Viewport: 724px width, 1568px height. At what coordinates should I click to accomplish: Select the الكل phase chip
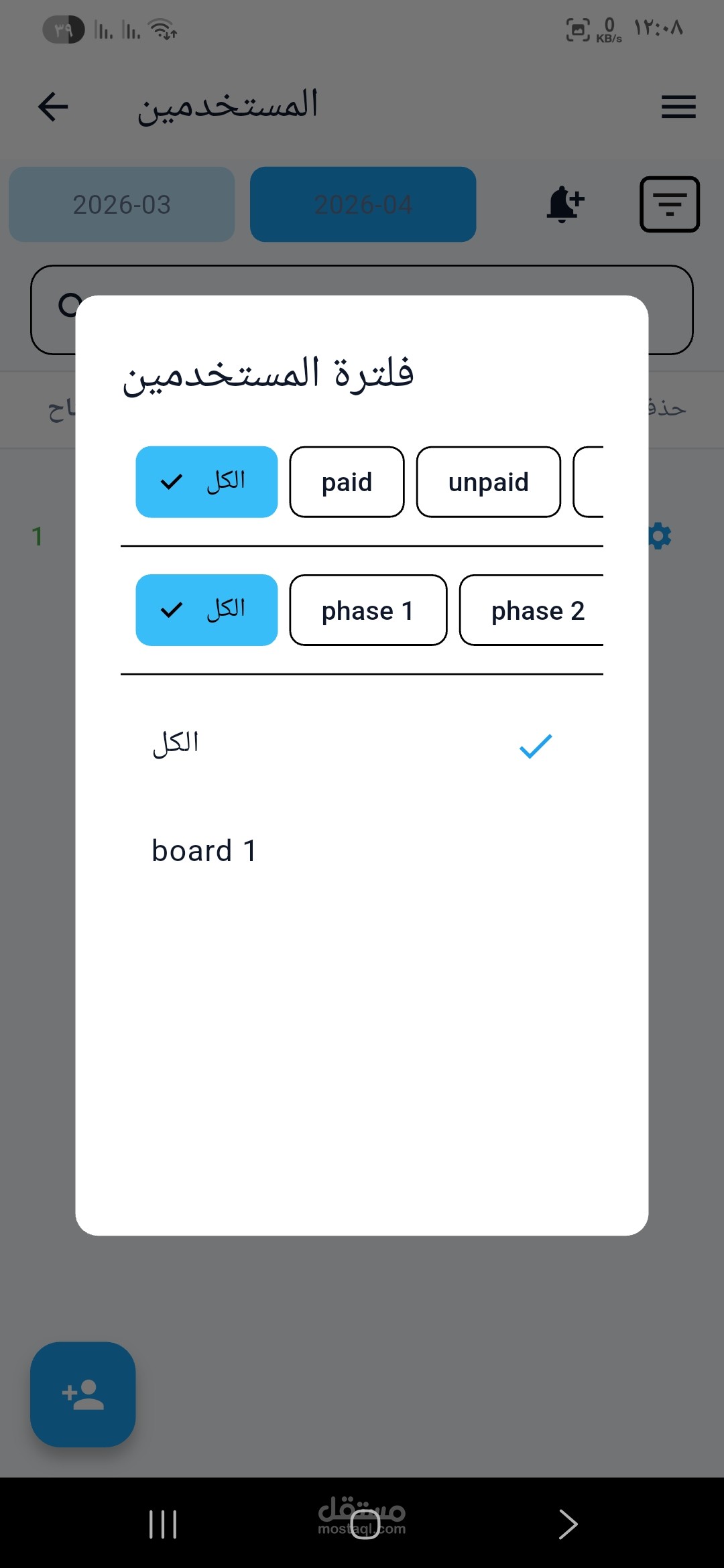(206, 610)
